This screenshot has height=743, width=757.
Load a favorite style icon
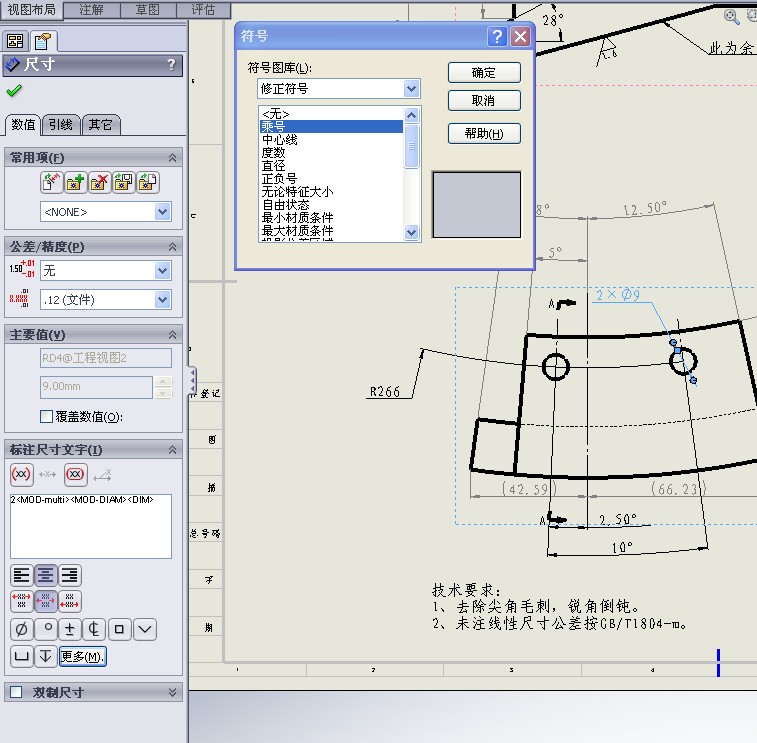click(x=148, y=182)
